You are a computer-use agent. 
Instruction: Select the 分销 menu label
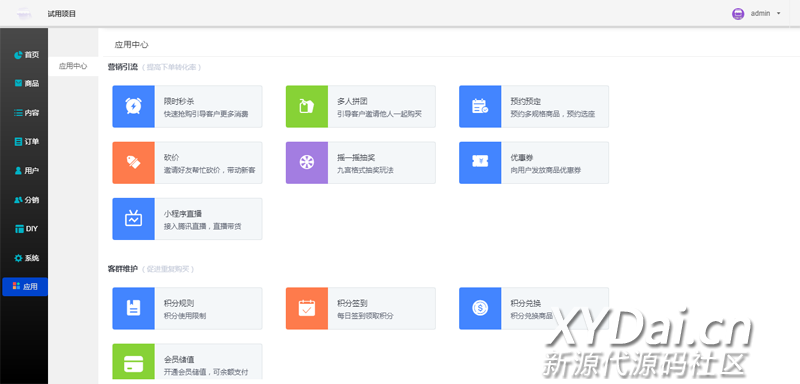[x=32, y=200]
